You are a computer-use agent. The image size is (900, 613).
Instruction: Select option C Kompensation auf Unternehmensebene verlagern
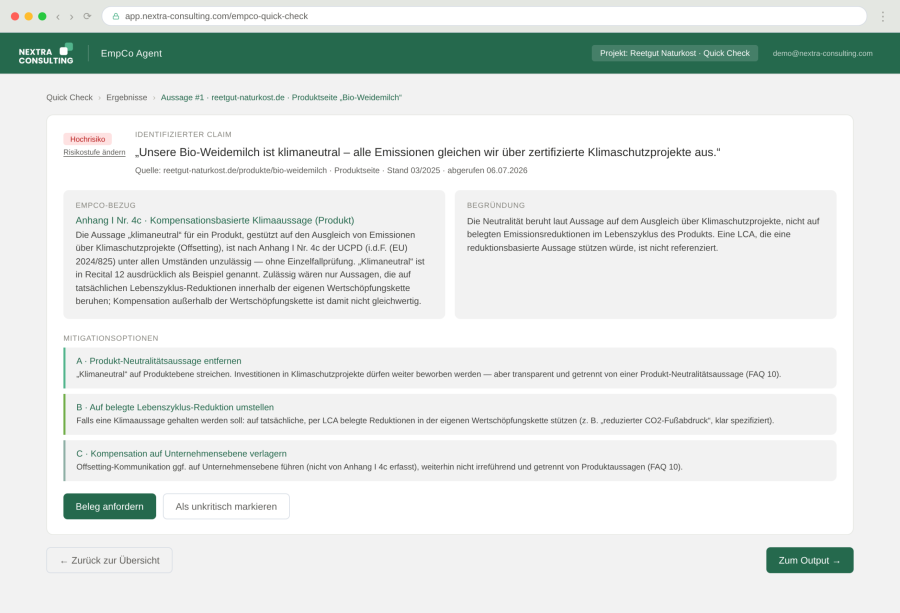click(449, 461)
